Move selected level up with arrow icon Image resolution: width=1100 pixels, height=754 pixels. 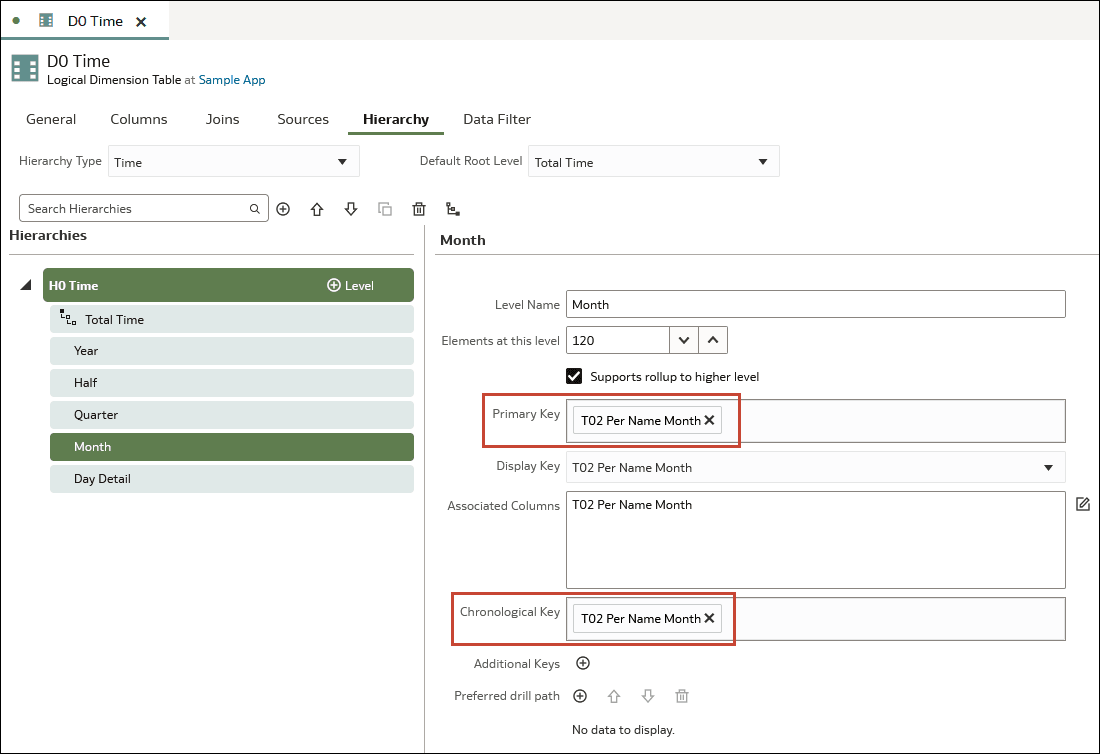(x=317, y=209)
